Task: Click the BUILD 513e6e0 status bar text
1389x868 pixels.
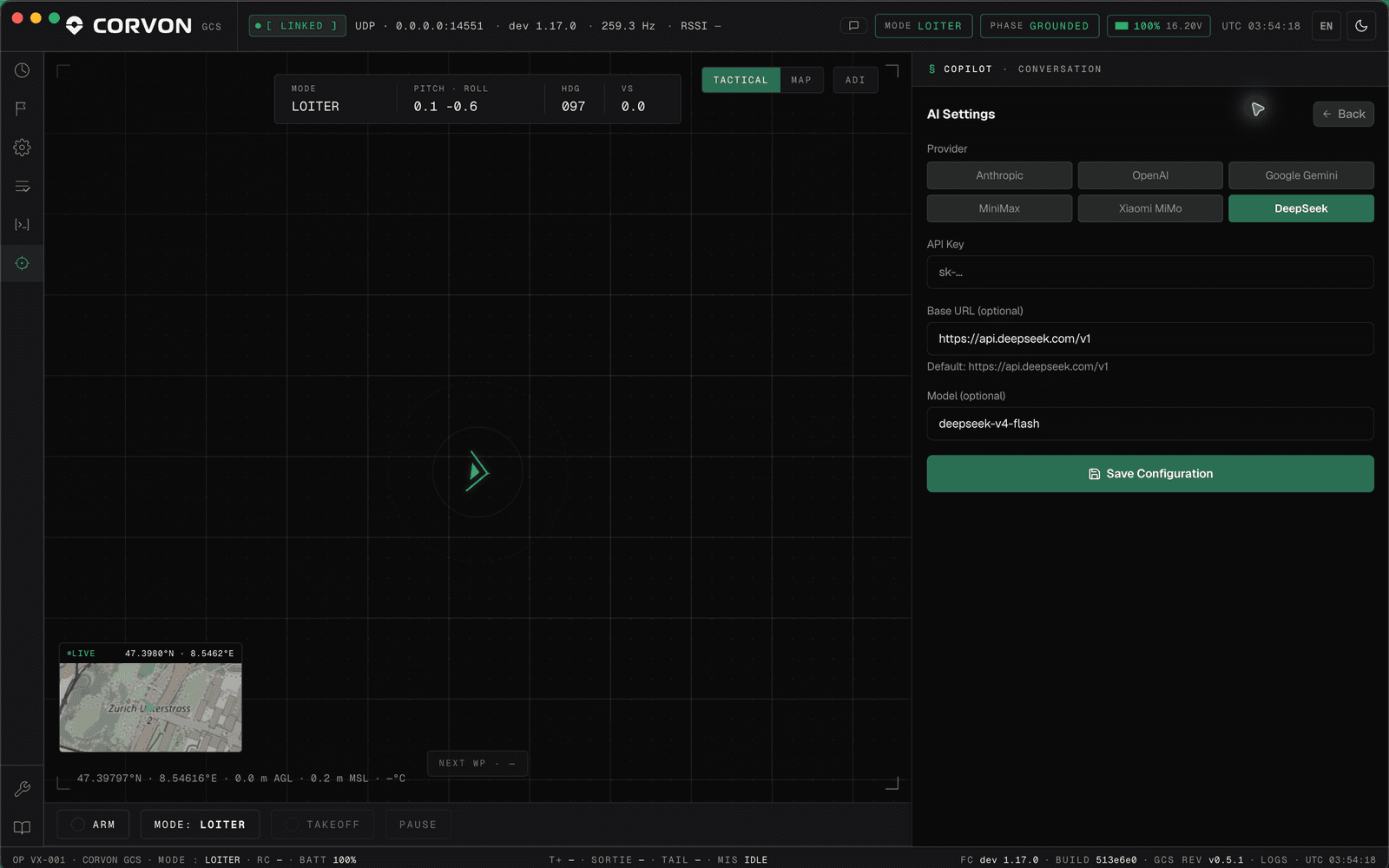Action: [x=1096, y=860]
